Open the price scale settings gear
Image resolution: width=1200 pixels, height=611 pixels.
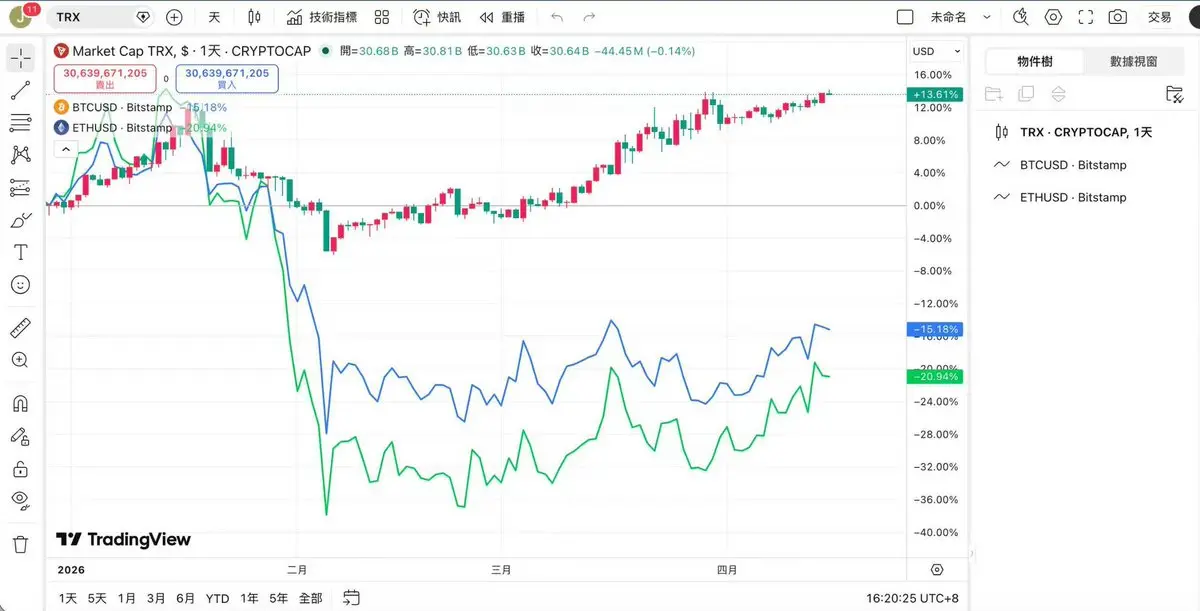coord(937,570)
